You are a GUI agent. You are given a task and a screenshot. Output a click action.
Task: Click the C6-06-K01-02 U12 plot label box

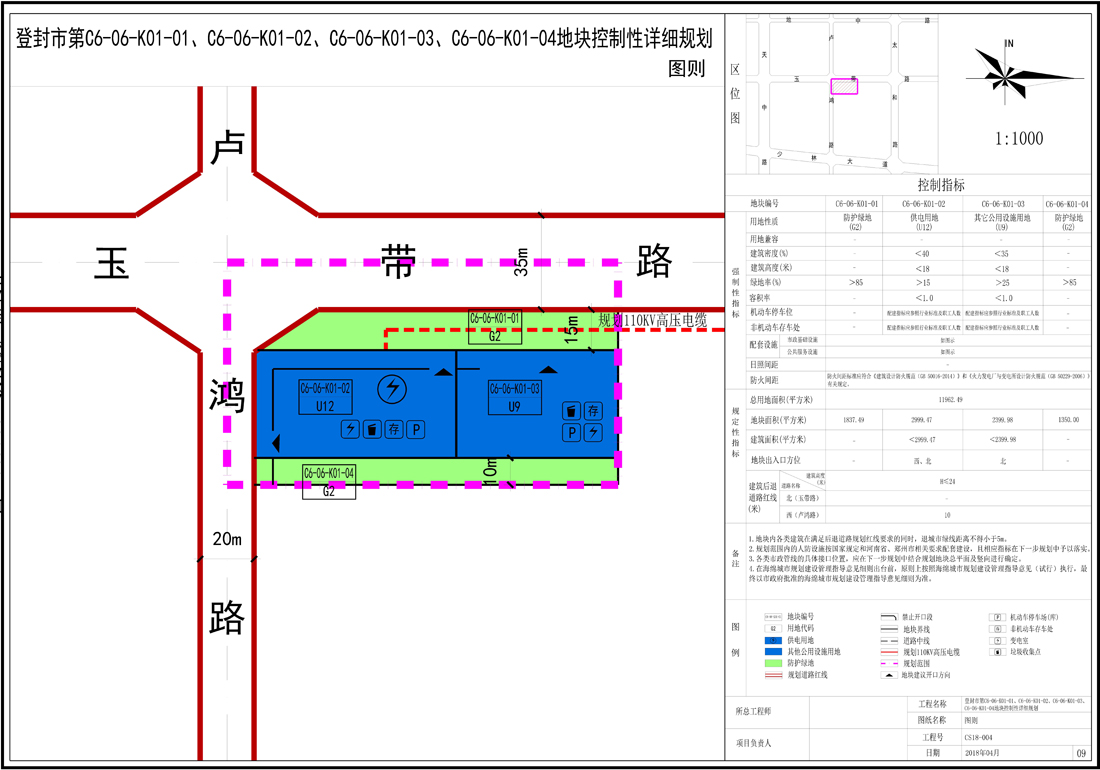[326, 397]
